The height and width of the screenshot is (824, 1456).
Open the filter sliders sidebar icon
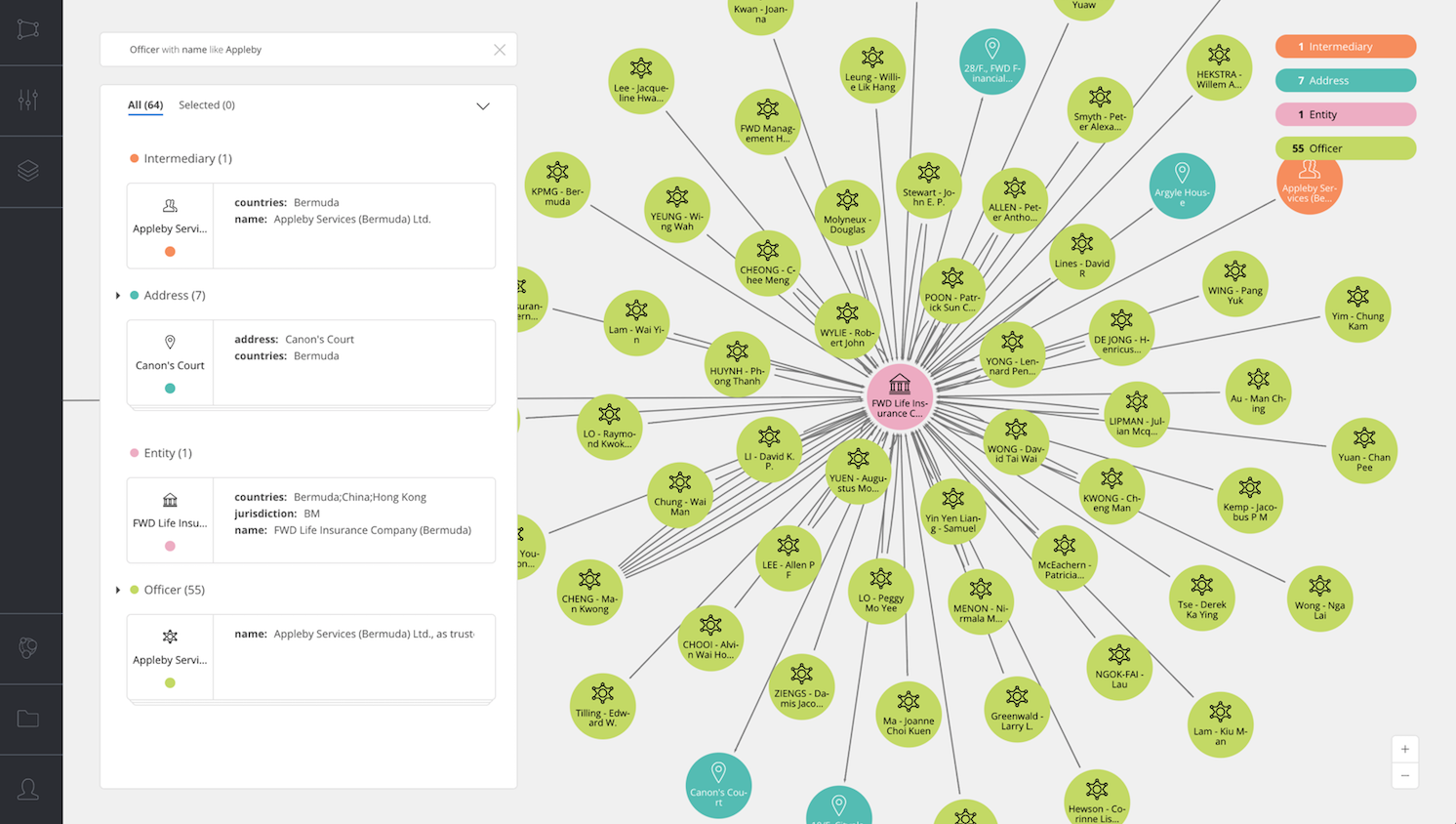[x=28, y=100]
